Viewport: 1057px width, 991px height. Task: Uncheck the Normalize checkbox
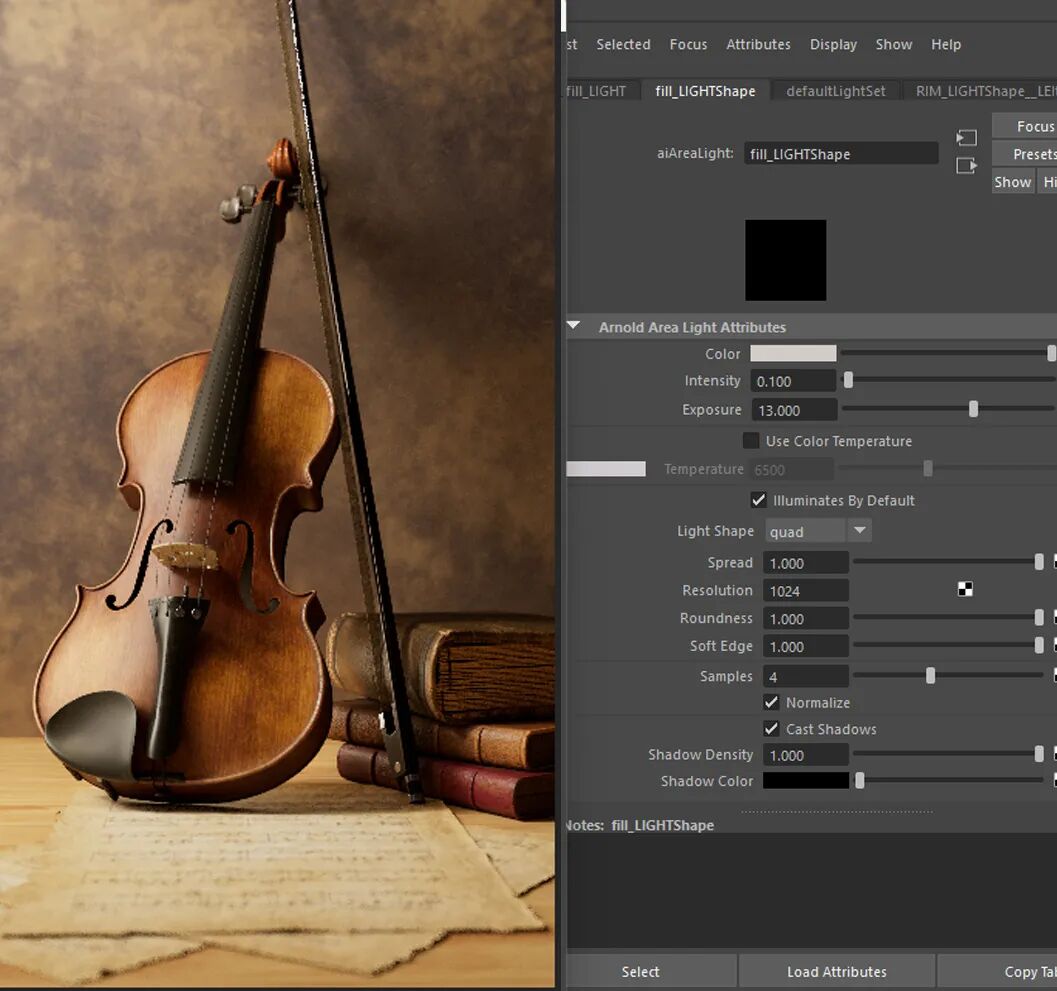771,702
